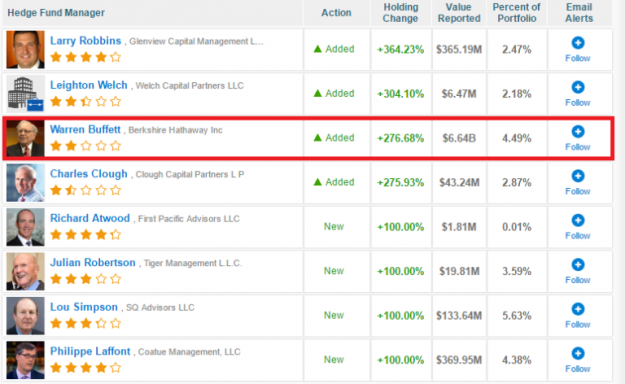This screenshot has width=625, height=384.
Task: Open Julian Robertson profile link
Action: point(92,262)
